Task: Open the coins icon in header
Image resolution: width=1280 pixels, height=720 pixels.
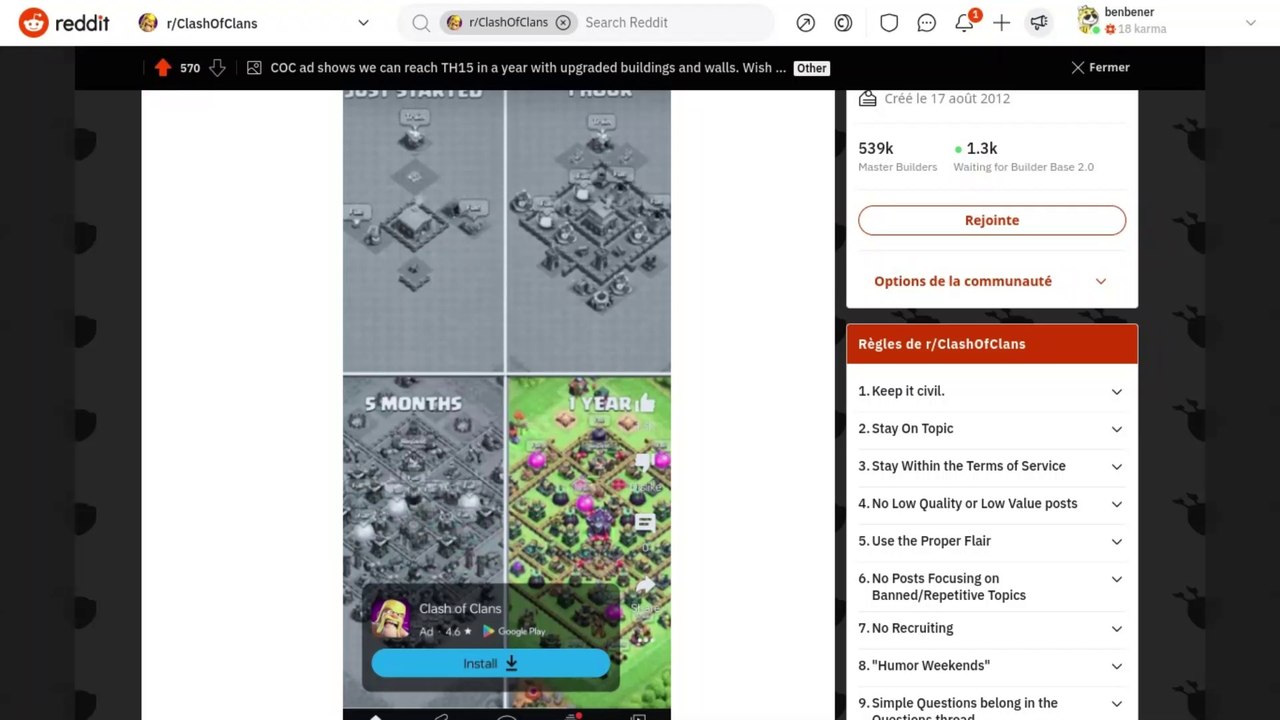Action: click(x=843, y=22)
